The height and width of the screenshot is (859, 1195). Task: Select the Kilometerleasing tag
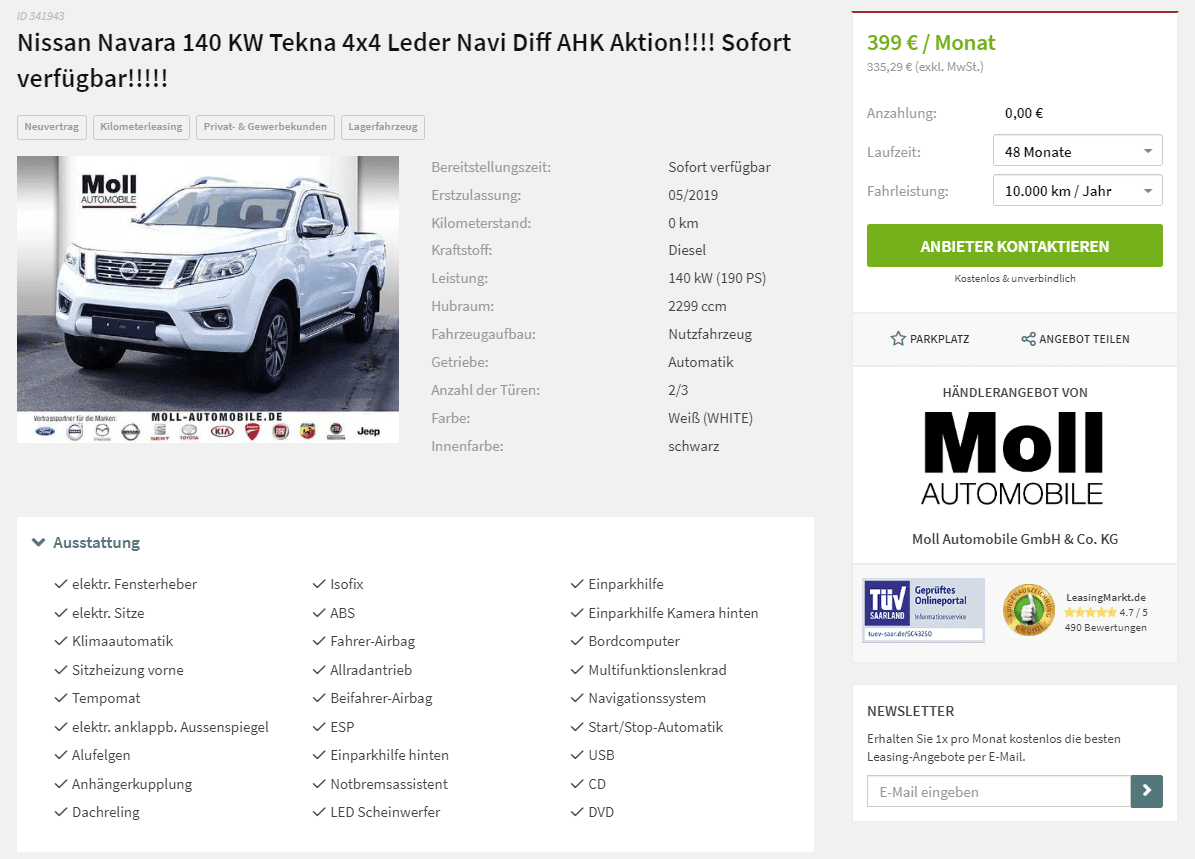coord(142,127)
